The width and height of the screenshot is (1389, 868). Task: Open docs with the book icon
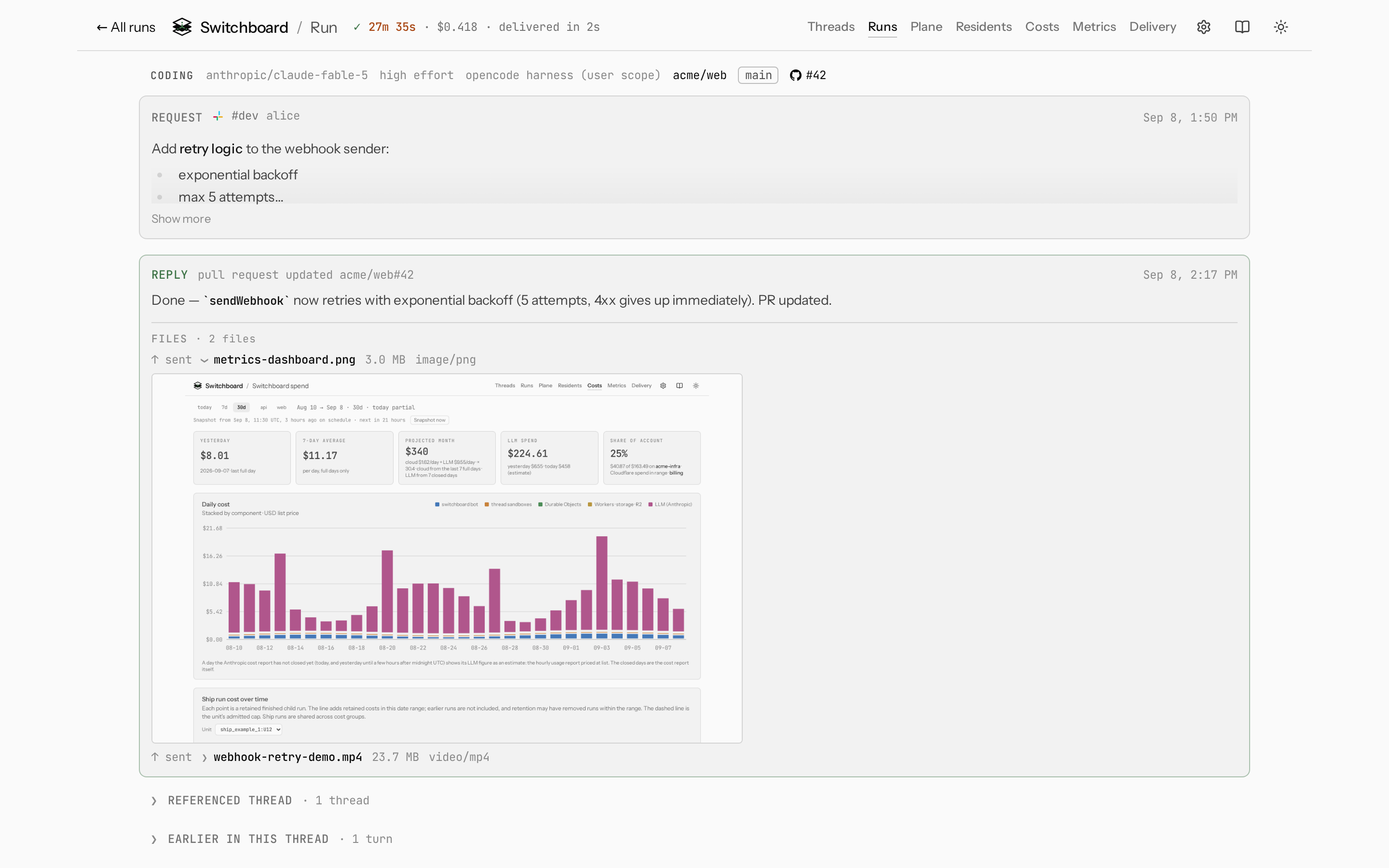[x=1242, y=27]
